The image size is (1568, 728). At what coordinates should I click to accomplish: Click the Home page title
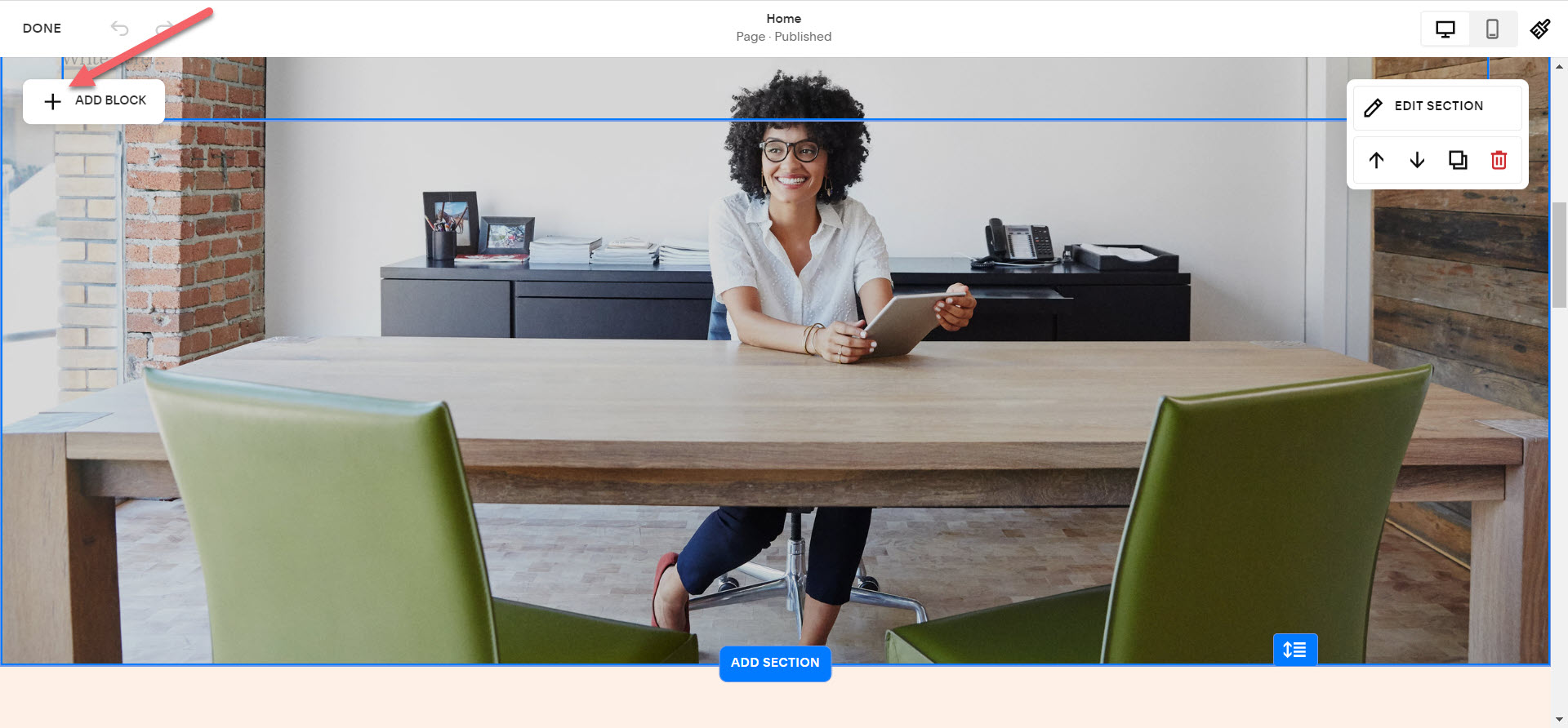tap(783, 18)
